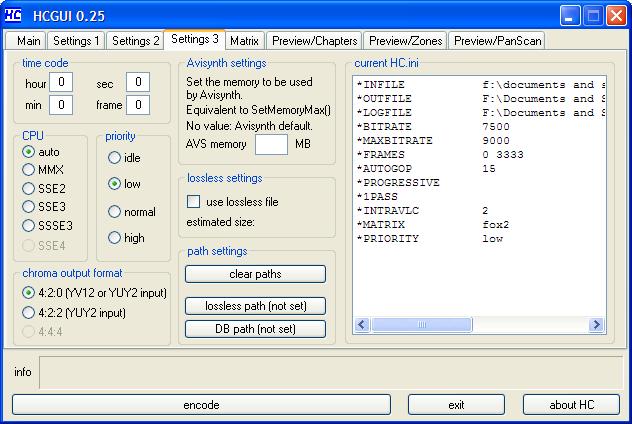Click the *1PASS line in HC.ini
Viewport: 632px width, 424px height.
tap(377, 197)
